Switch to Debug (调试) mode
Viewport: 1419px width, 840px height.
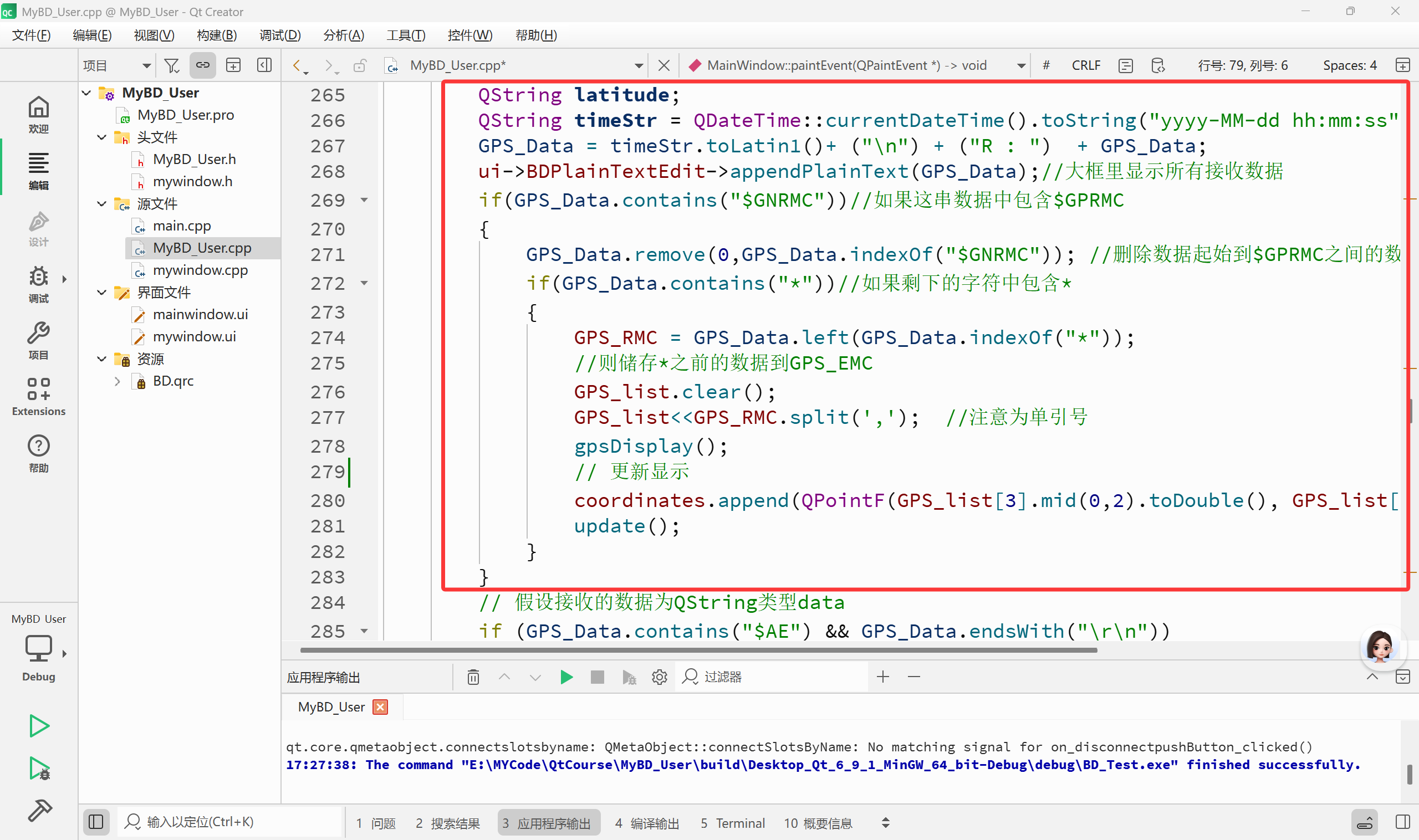[38, 283]
